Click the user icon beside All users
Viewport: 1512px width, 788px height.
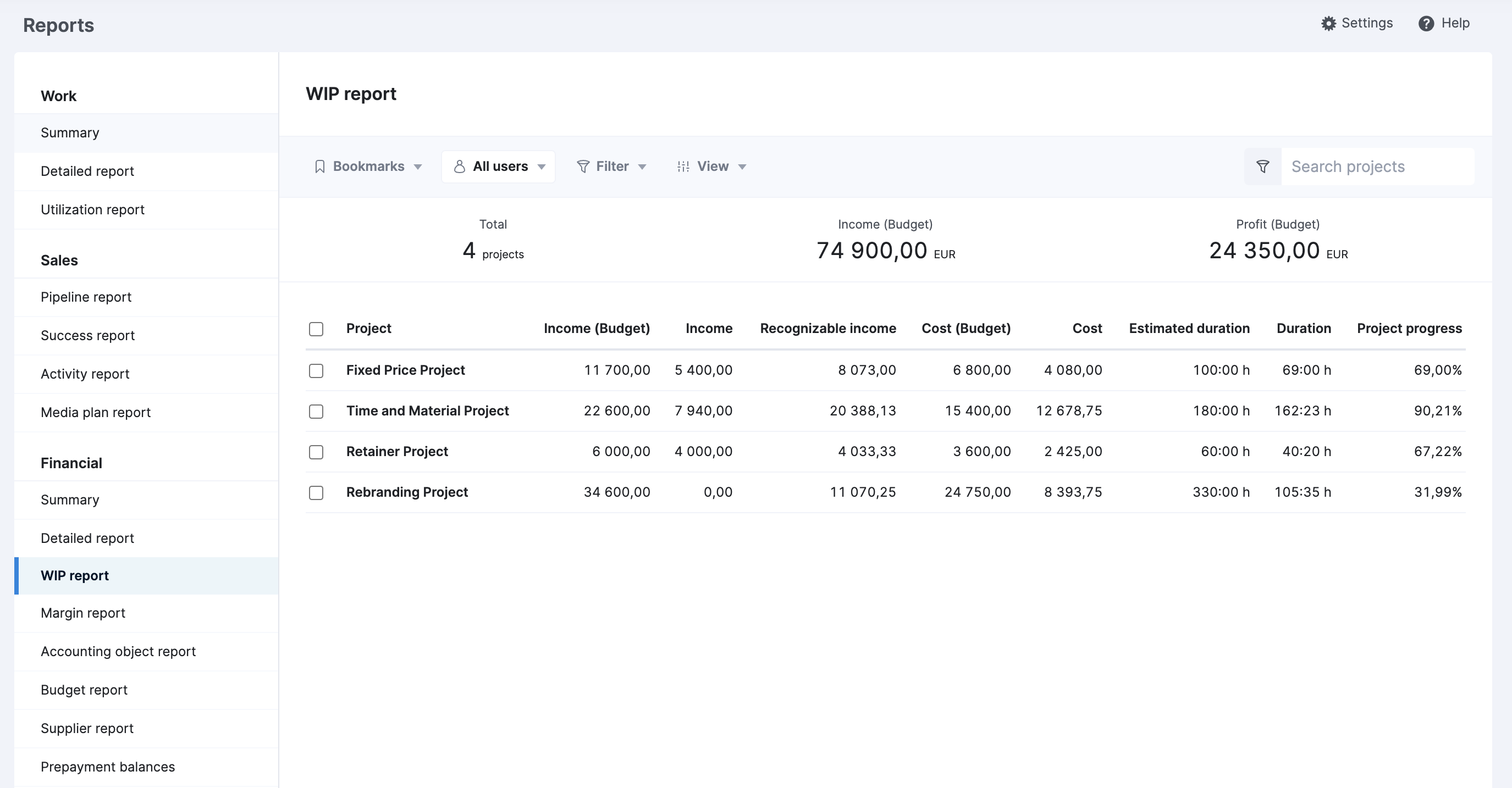[460, 167]
